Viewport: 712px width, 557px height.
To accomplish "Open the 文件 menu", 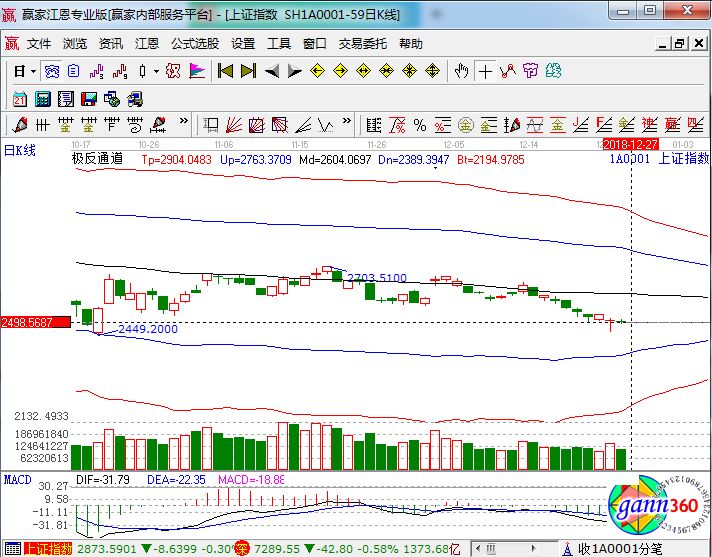I will pyautogui.click(x=39, y=44).
